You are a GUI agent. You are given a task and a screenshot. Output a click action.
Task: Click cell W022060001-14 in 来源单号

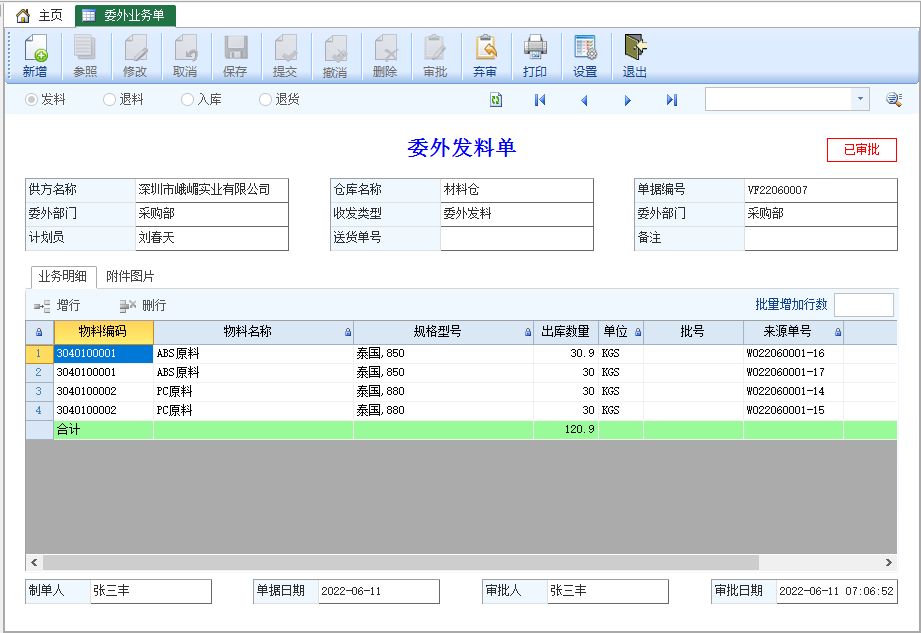[793, 391]
